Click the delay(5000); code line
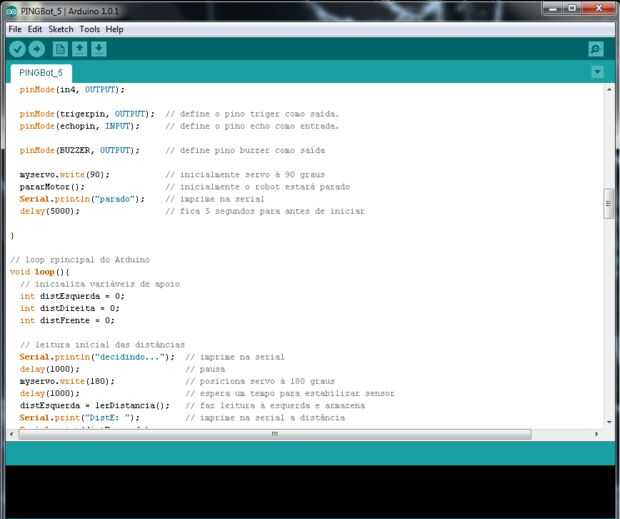620x519 pixels. pyautogui.click(x=49, y=211)
